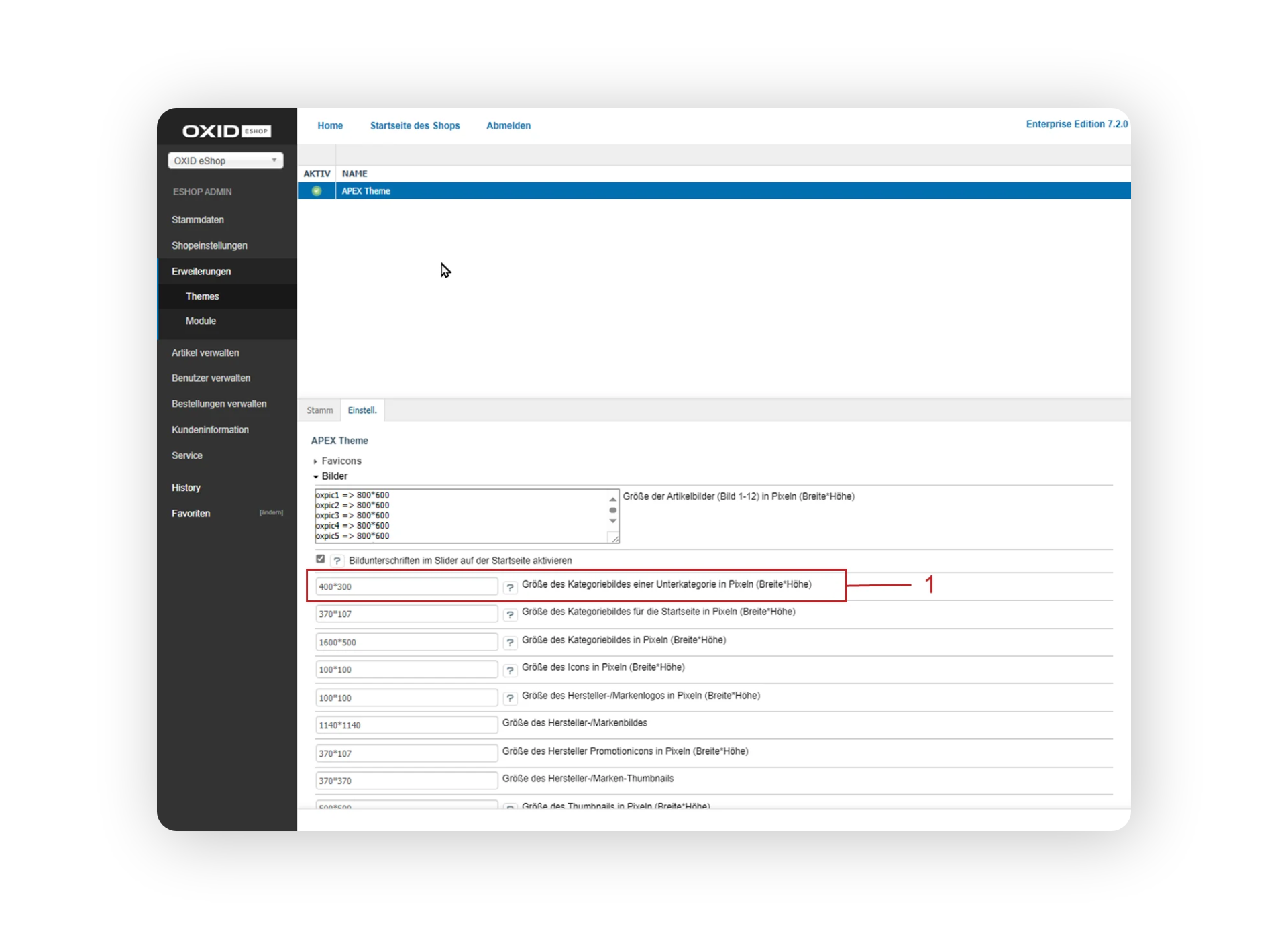Click help icon beside Bildunterschriften im Slider

pyautogui.click(x=337, y=561)
